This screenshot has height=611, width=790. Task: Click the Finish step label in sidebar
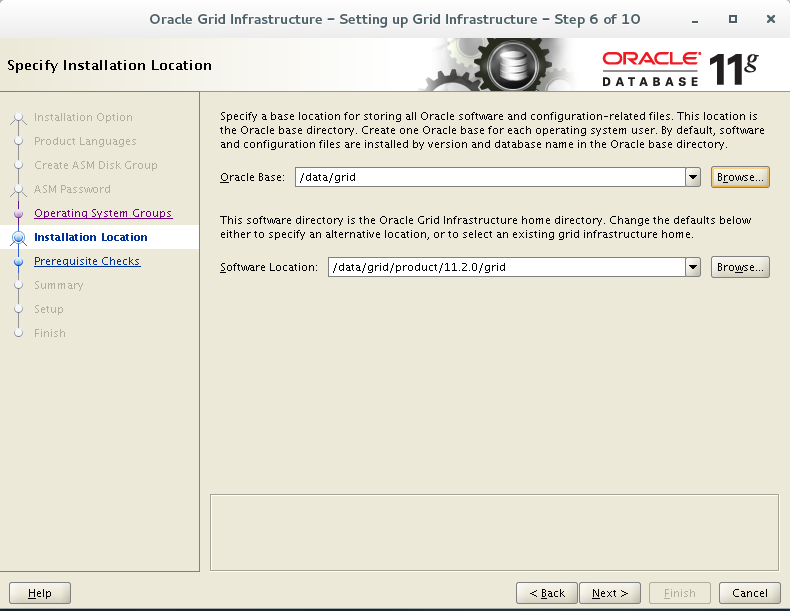pyautogui.click(x=50, y=333)
